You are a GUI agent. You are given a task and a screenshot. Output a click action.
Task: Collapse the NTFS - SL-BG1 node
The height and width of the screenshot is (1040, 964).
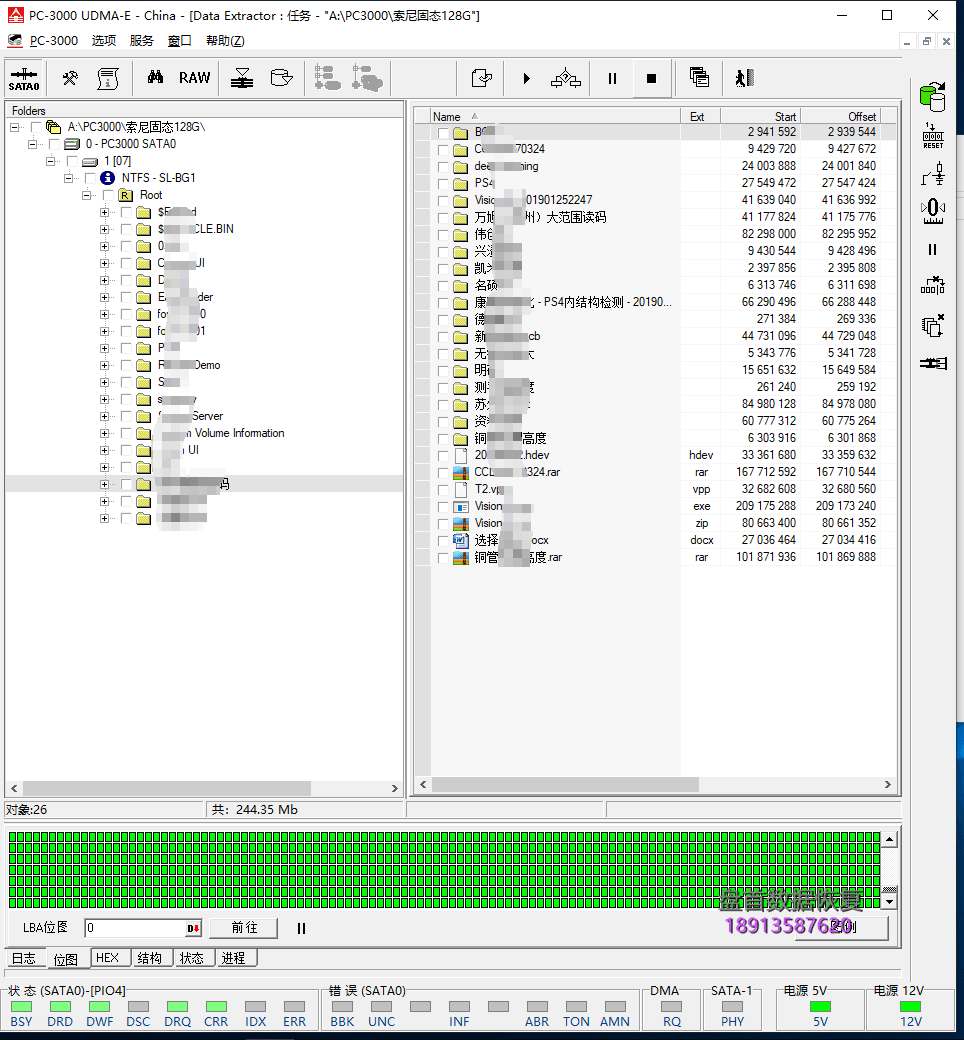(x=68, y=178)
